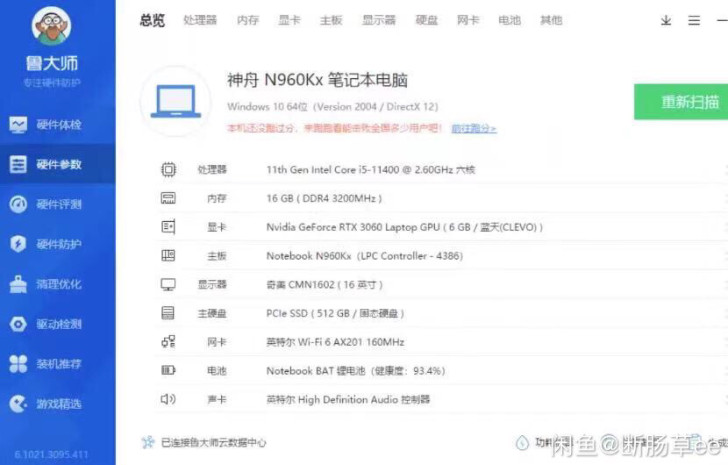The width and height of the screenshot is (728, 465).
Task: Select 硬件参数 sidebar icon
Action: point(18,164)
